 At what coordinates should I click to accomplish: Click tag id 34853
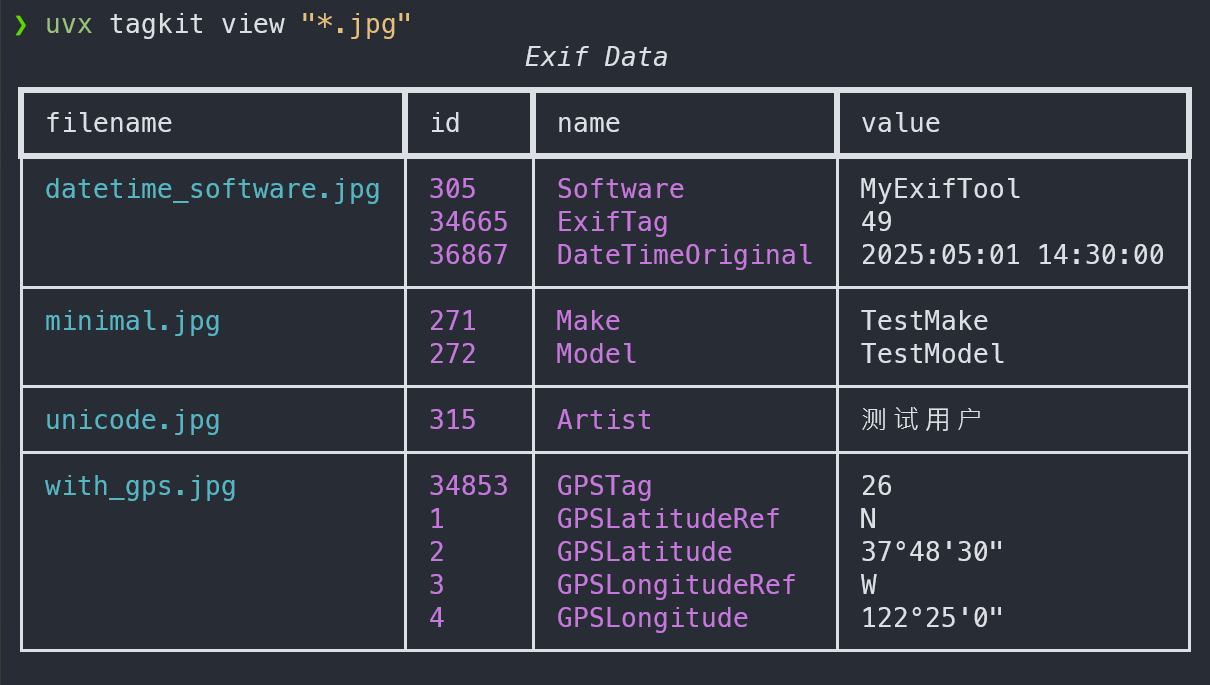click(469, 486)
